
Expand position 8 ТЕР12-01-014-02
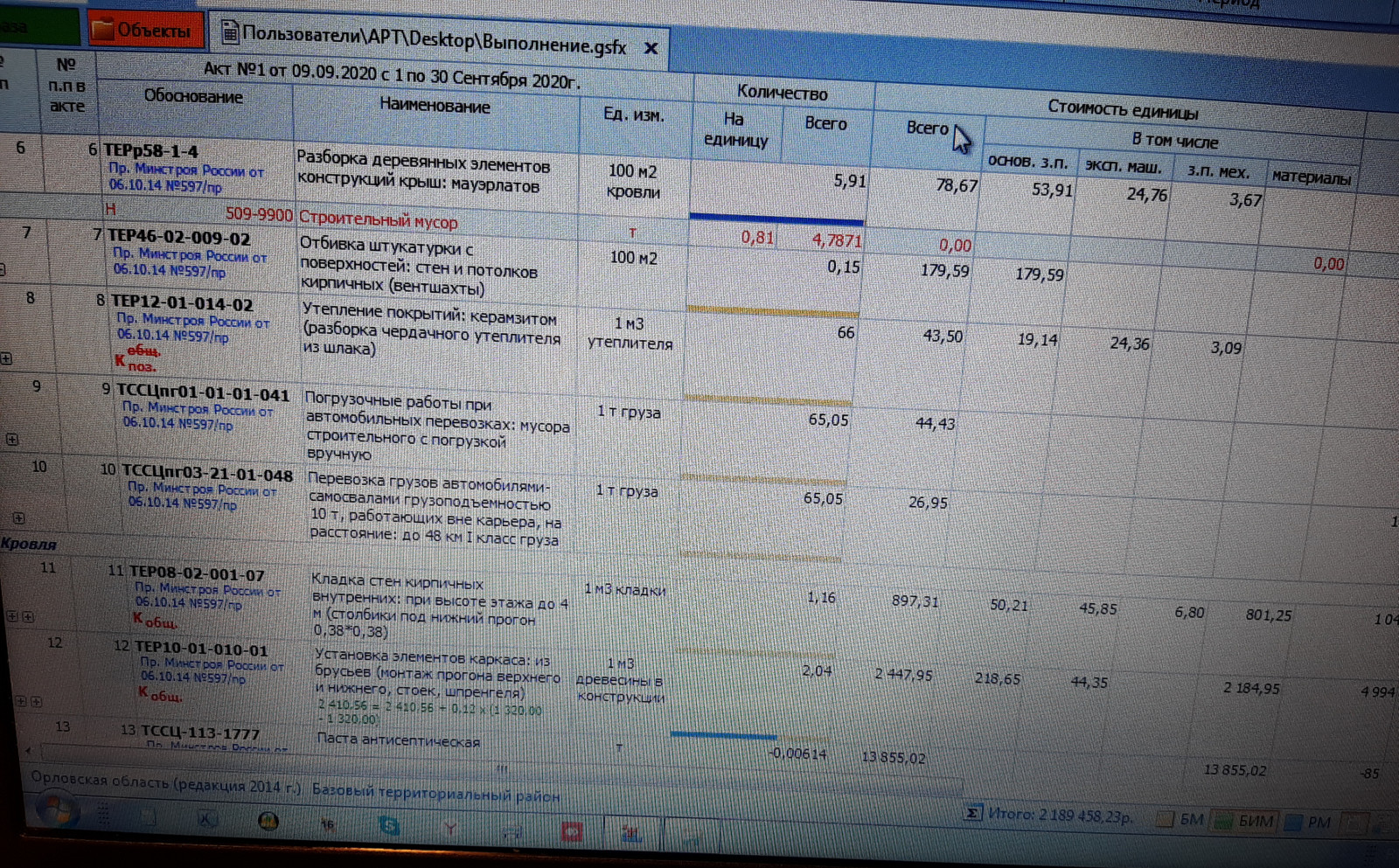[x=7, y=358]
